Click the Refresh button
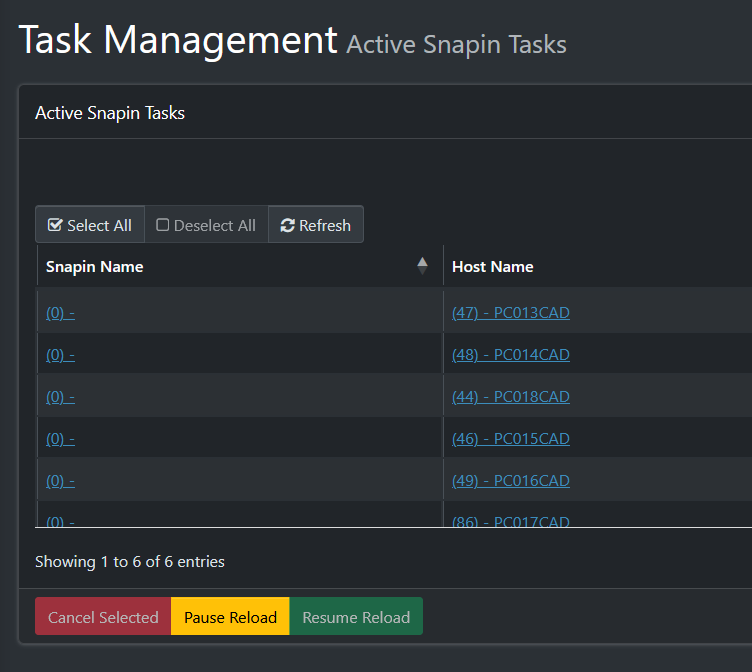 click(x=316, y=224)
